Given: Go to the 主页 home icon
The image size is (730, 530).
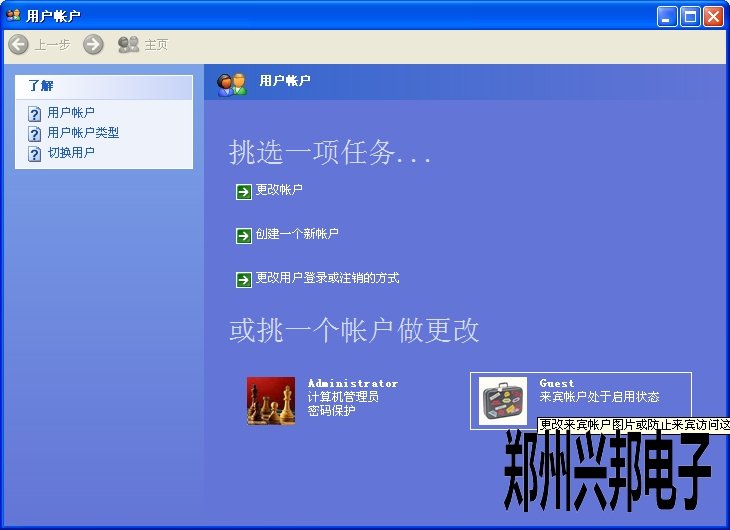Looking at the screenshot, I should coord(128,44).
